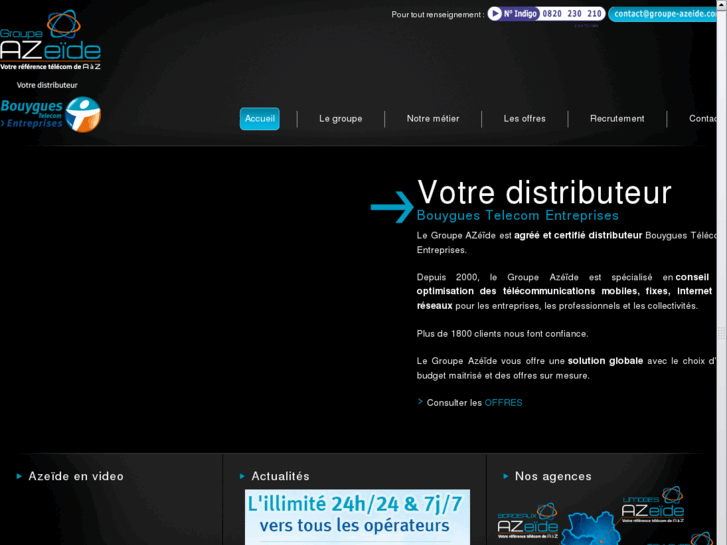The height and width of the screenshot is (545, 727).
Task: Click the Nos agences heading
Action: pos(553,476)
